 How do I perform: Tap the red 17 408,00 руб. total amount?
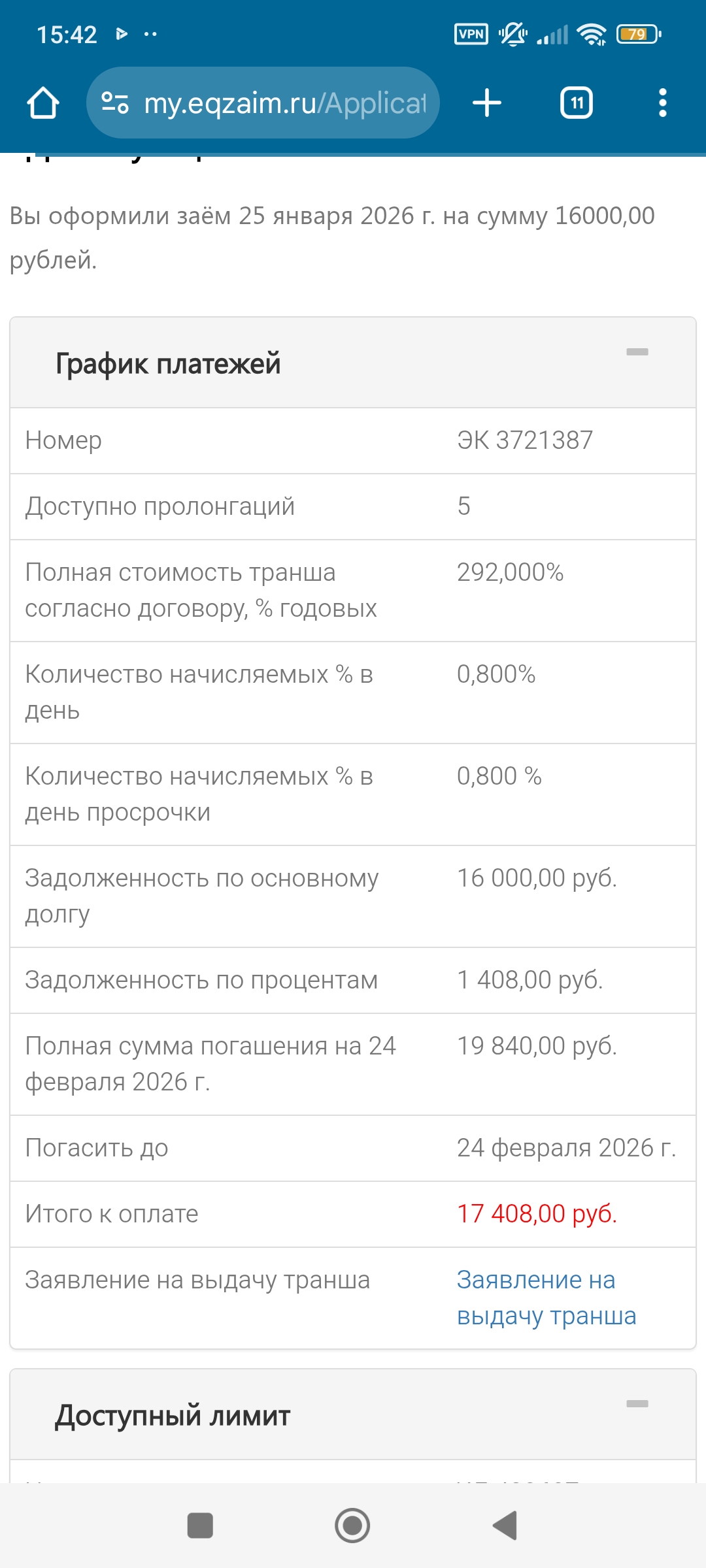pos(537,1214)
